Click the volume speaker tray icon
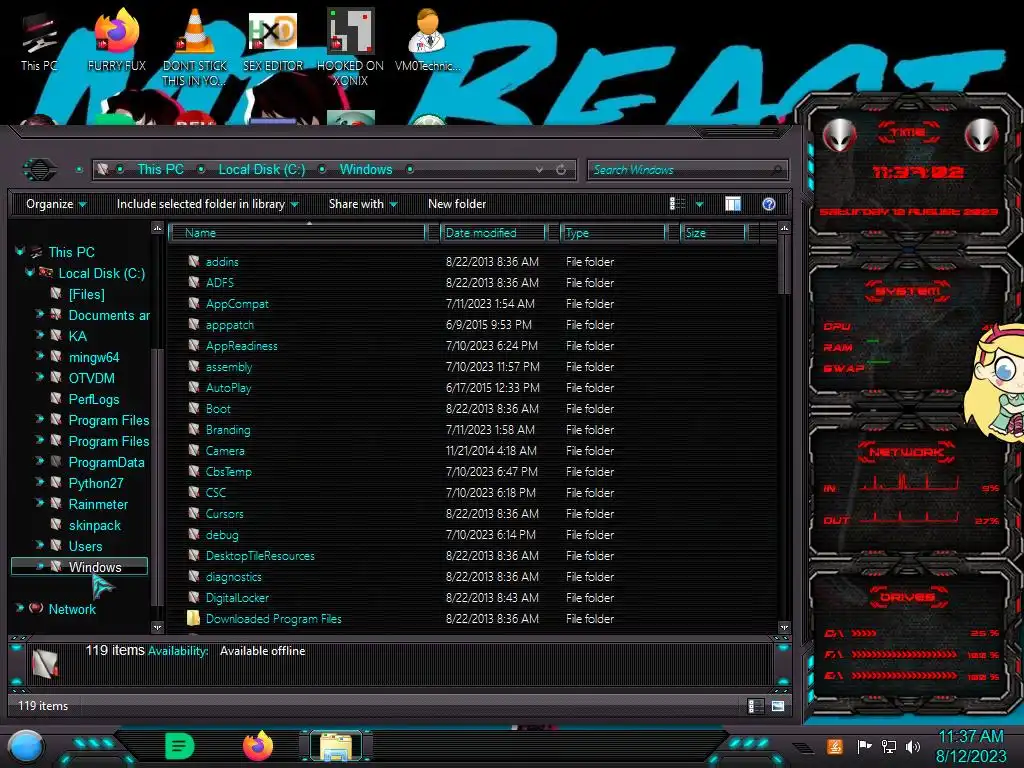 912,746
